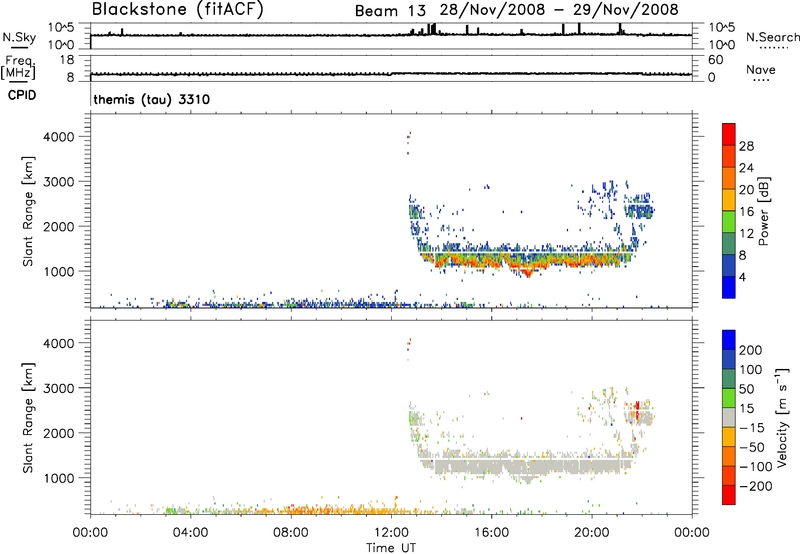The image size is (800, 554).
Task: Click the "-200" label on Velocity scale
Action: [x=756, y=486]
